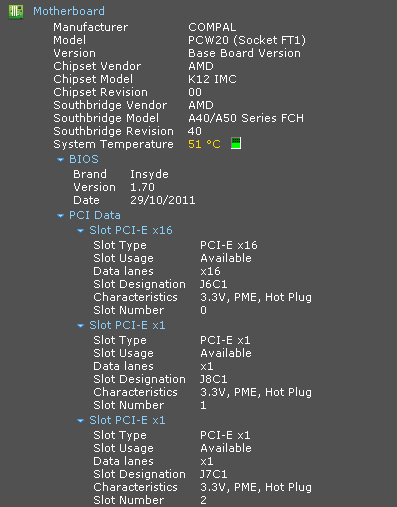
Task: Open the Motherboard heading link
Action: (69, 11)
